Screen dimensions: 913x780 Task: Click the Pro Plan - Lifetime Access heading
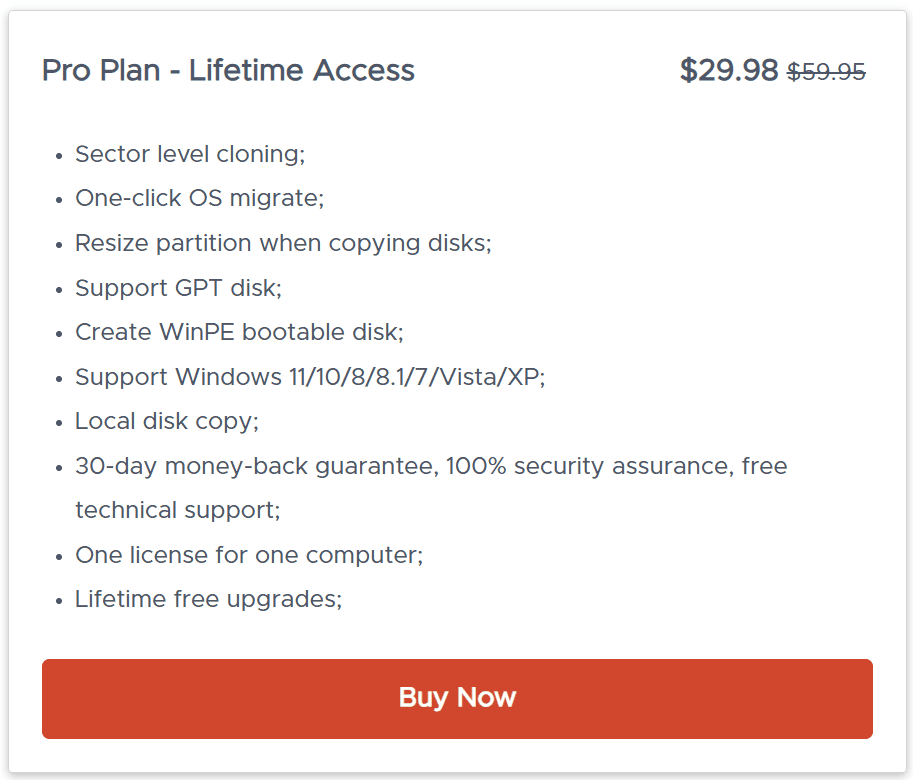point(228,71)
